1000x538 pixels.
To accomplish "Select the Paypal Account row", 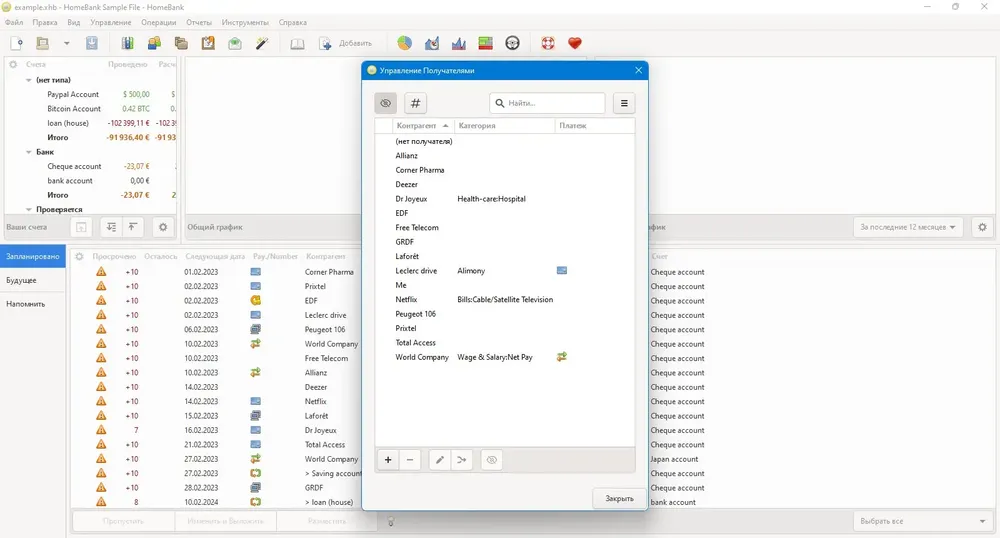I will 91,94.
